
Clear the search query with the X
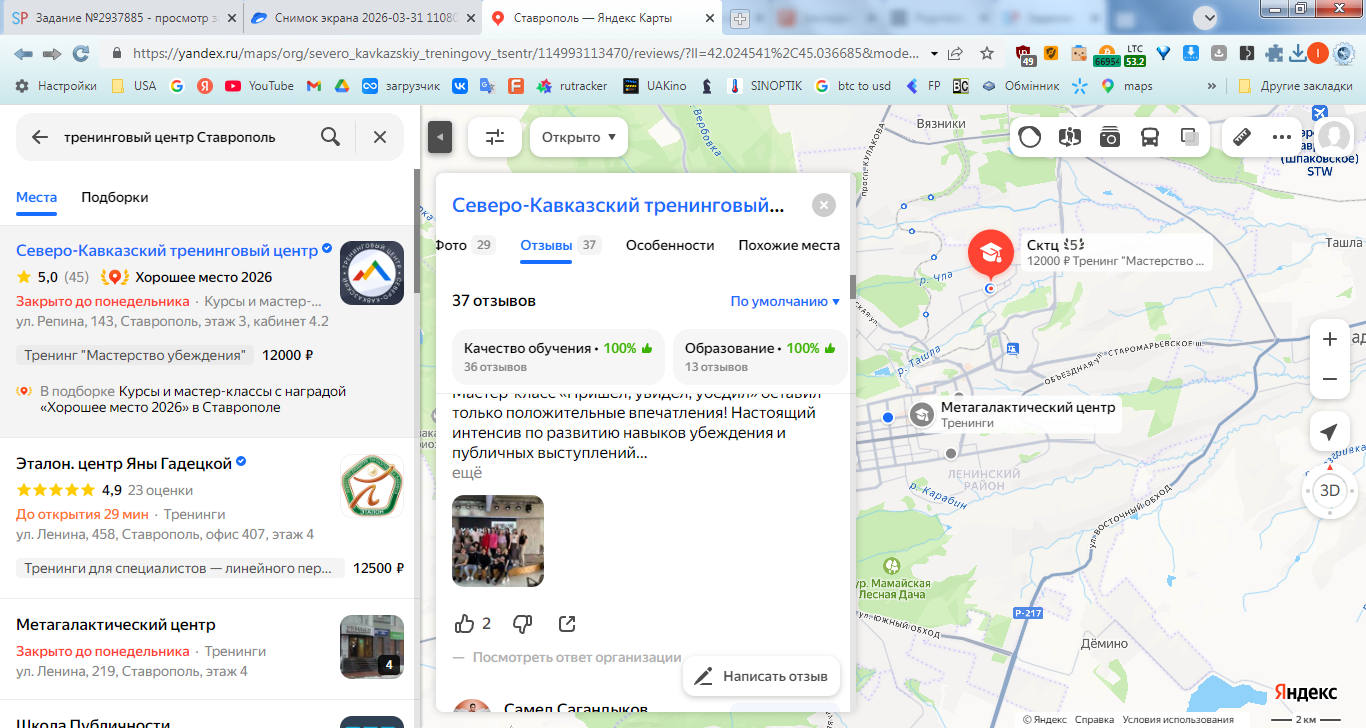(x=380, y=137)
